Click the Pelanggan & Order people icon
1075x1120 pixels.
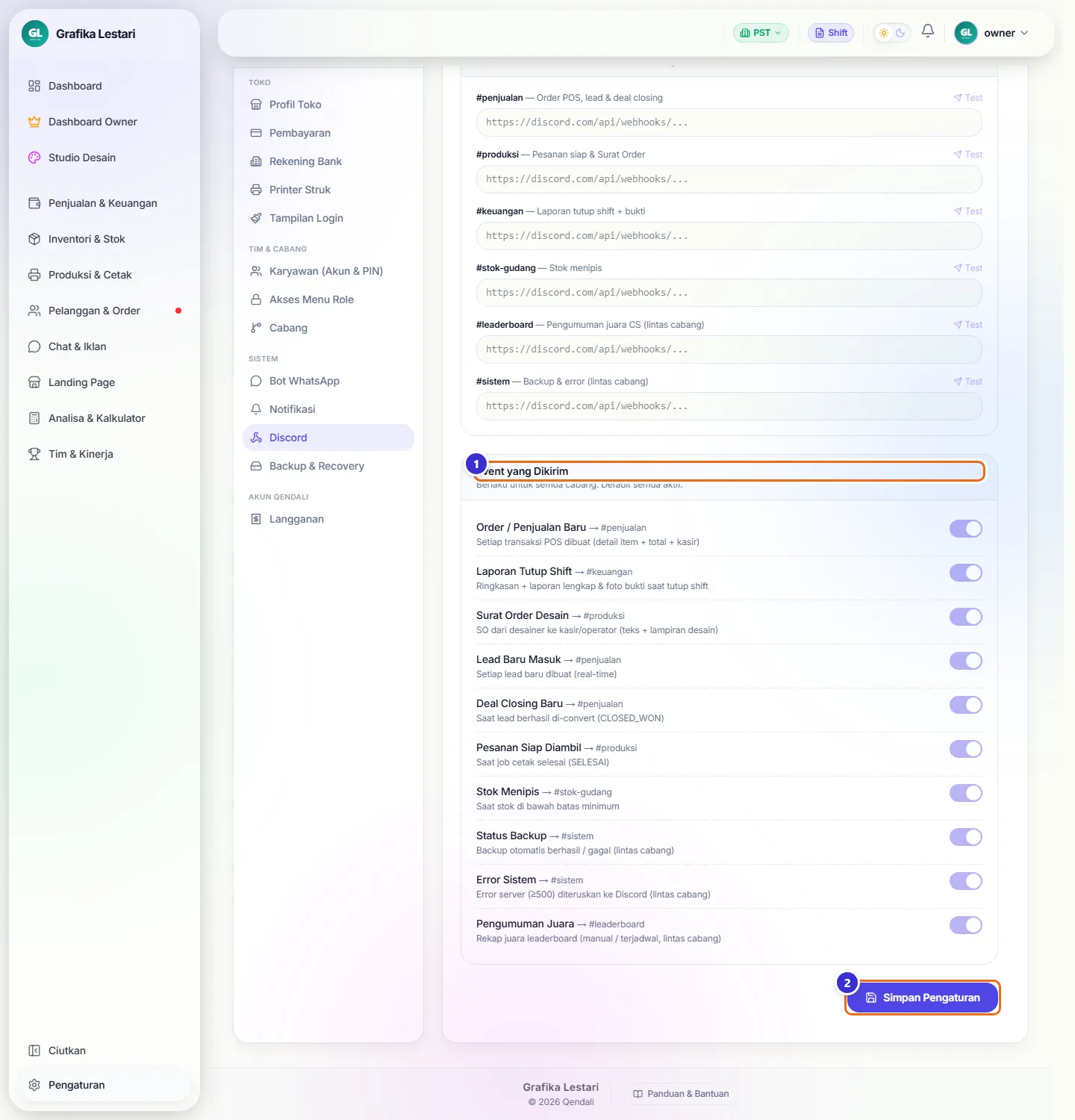(34, 311)
